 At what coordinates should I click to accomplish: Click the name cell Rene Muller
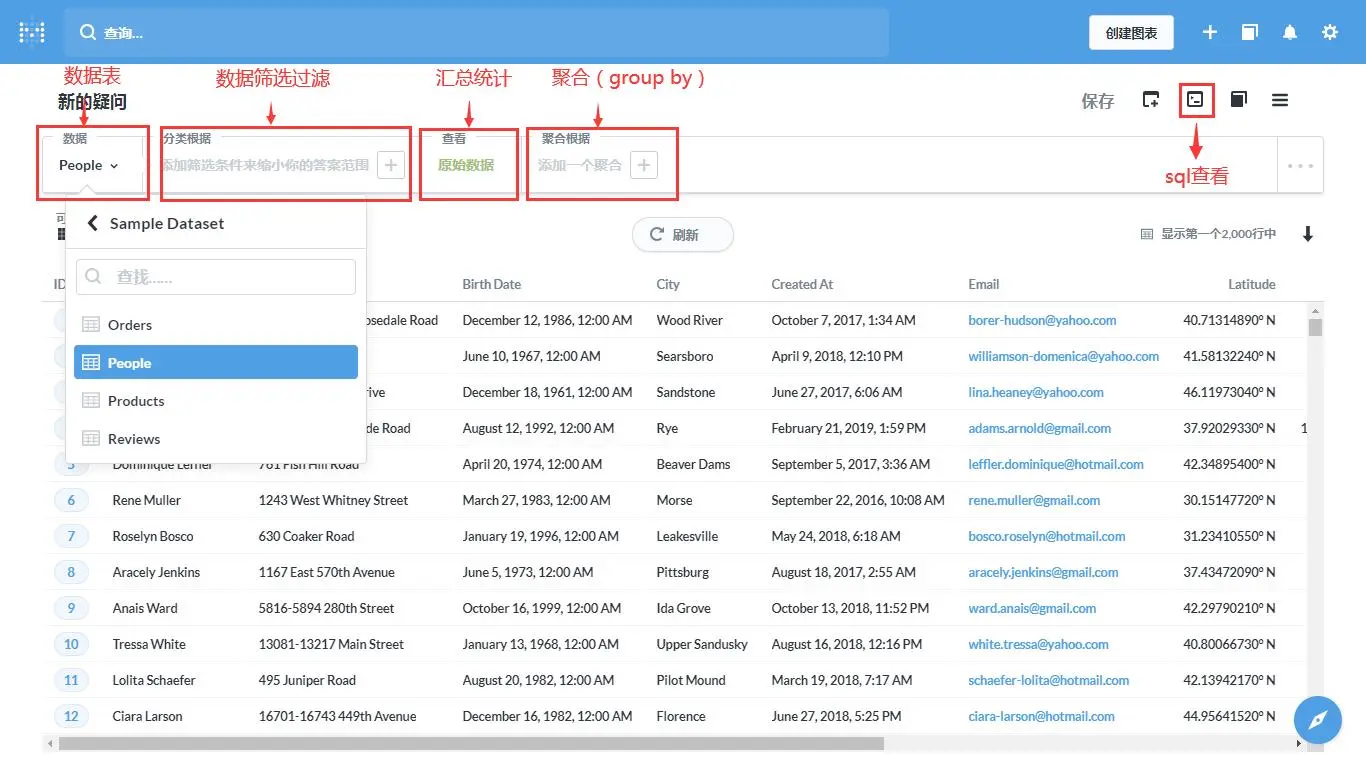pyautogui.click(x=147, y=500)
